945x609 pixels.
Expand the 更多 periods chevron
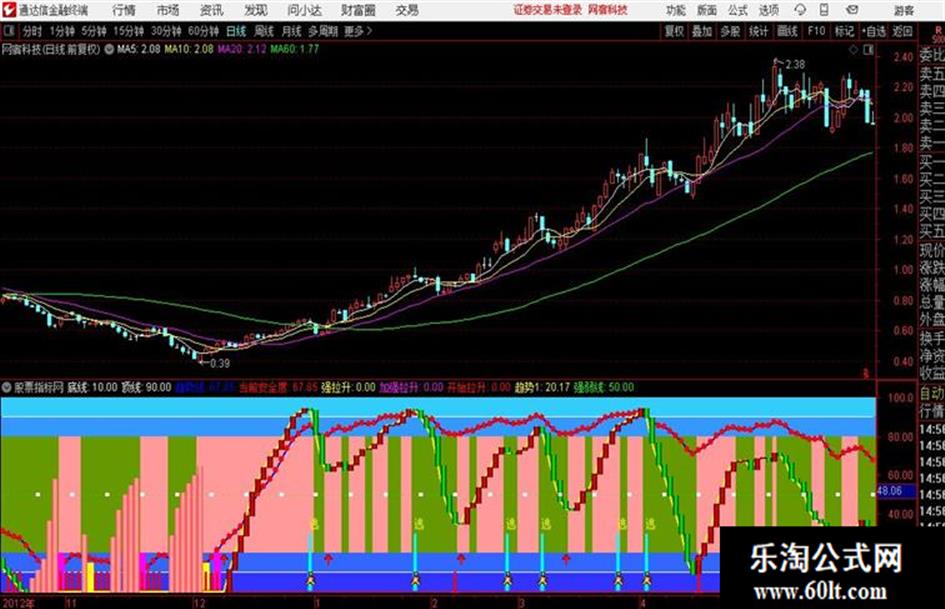[x=369, y=31]
